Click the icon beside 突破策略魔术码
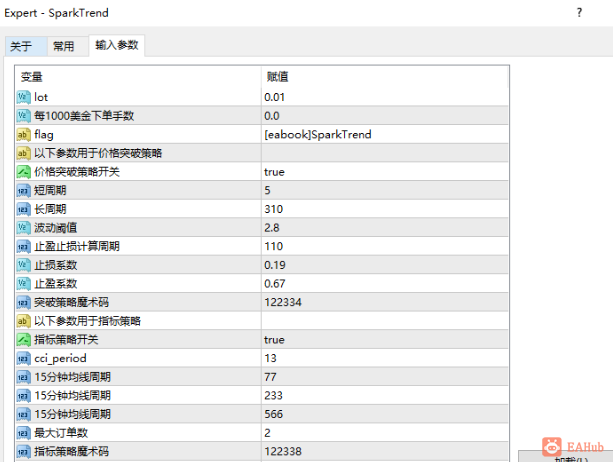 [x=23, y=302]
